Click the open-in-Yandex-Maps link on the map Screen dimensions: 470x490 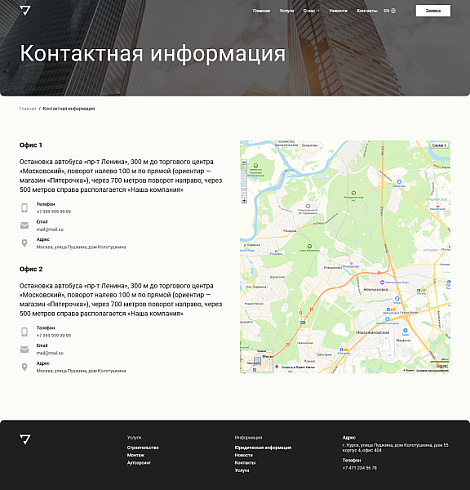pyautogui.click(x=295, y=367)
